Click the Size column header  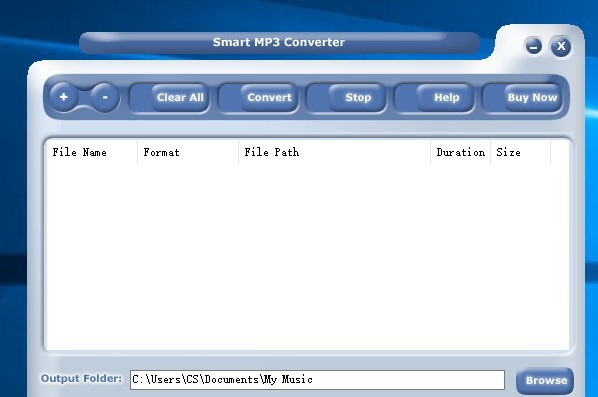[521, 152]
